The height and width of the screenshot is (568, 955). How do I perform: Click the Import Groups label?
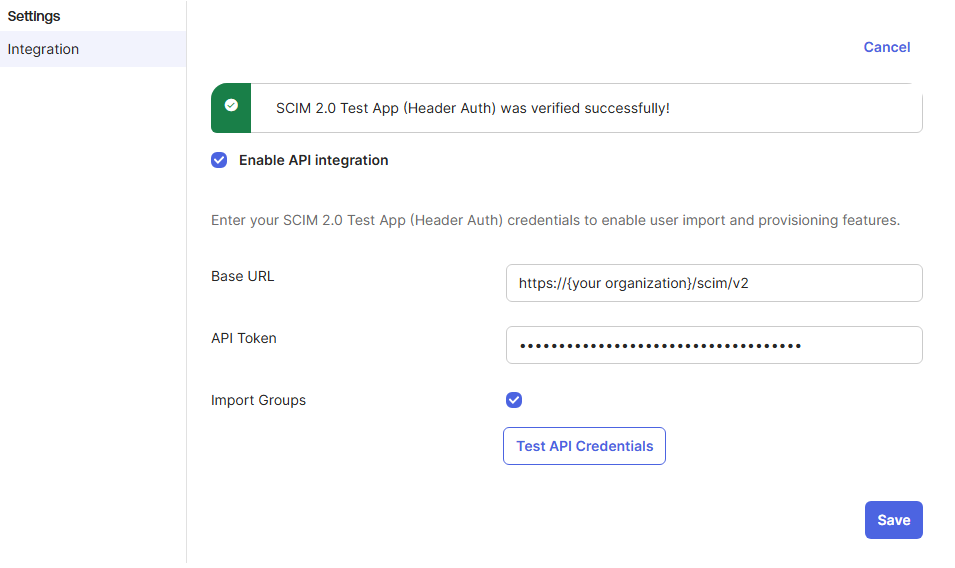click(258, 401)
